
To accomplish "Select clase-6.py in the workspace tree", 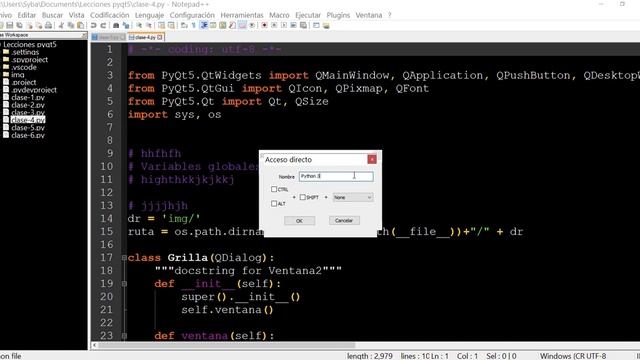I will 28,135.
